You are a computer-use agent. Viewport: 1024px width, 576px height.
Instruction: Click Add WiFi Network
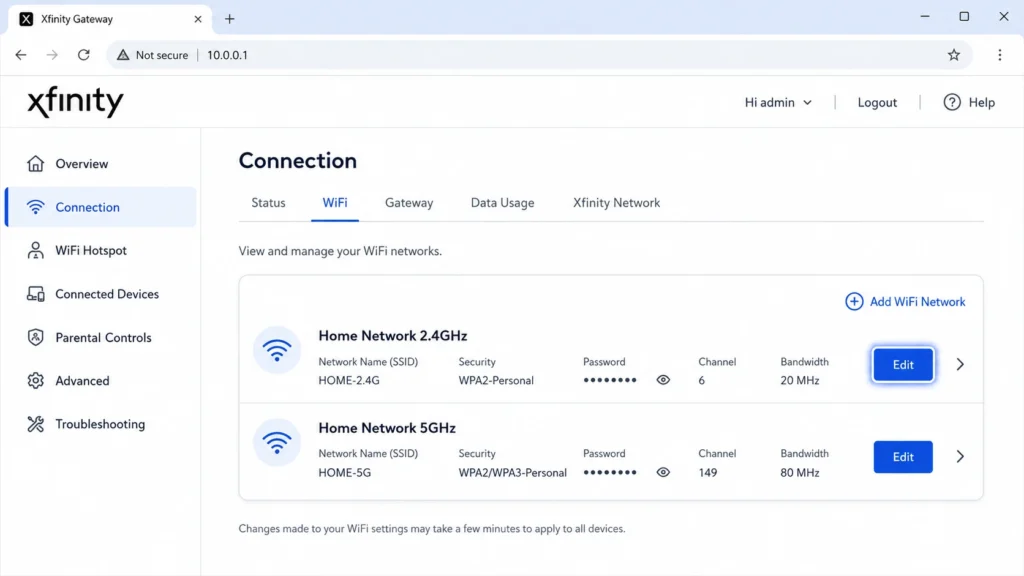coord(905,301)
